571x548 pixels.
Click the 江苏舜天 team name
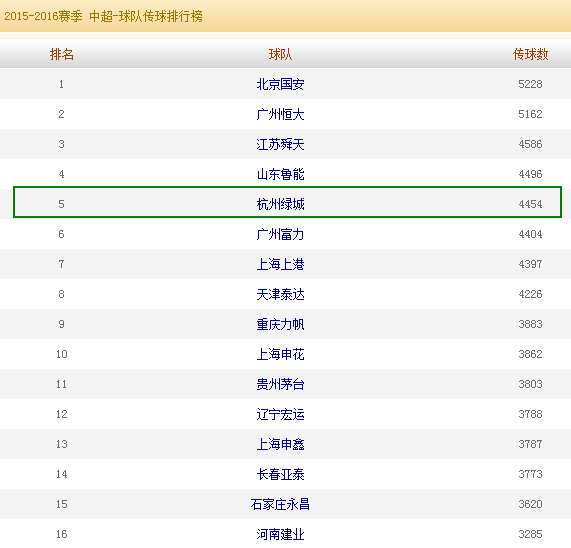pyautogui.click(x=280, y=144)
